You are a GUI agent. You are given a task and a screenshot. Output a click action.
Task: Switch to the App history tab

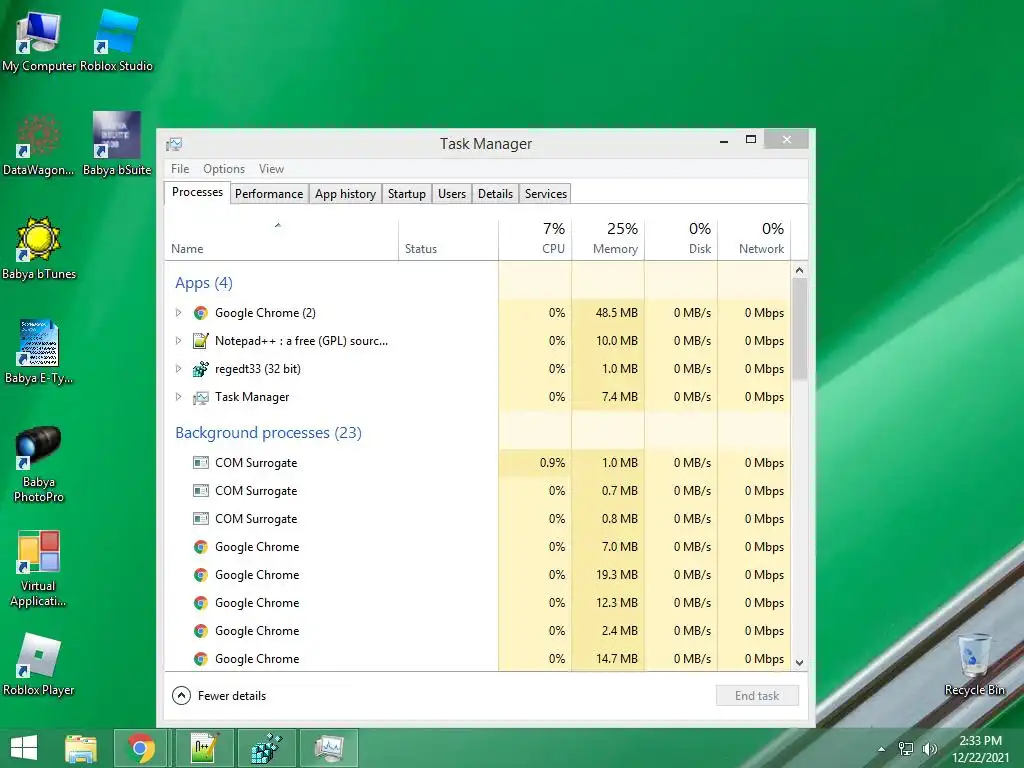pyautogui.click(x=345, y=193)
